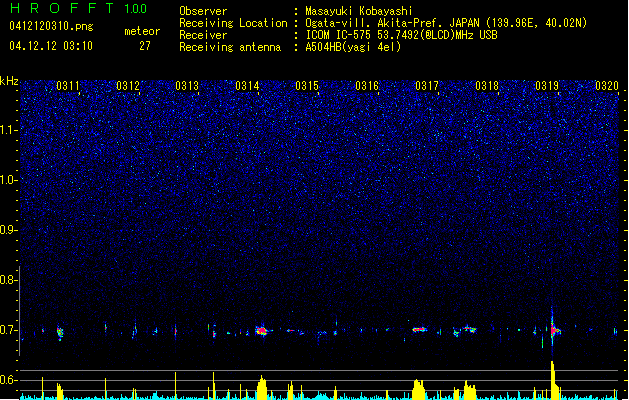Click the echo blob just before 0311

click(60, 333)
